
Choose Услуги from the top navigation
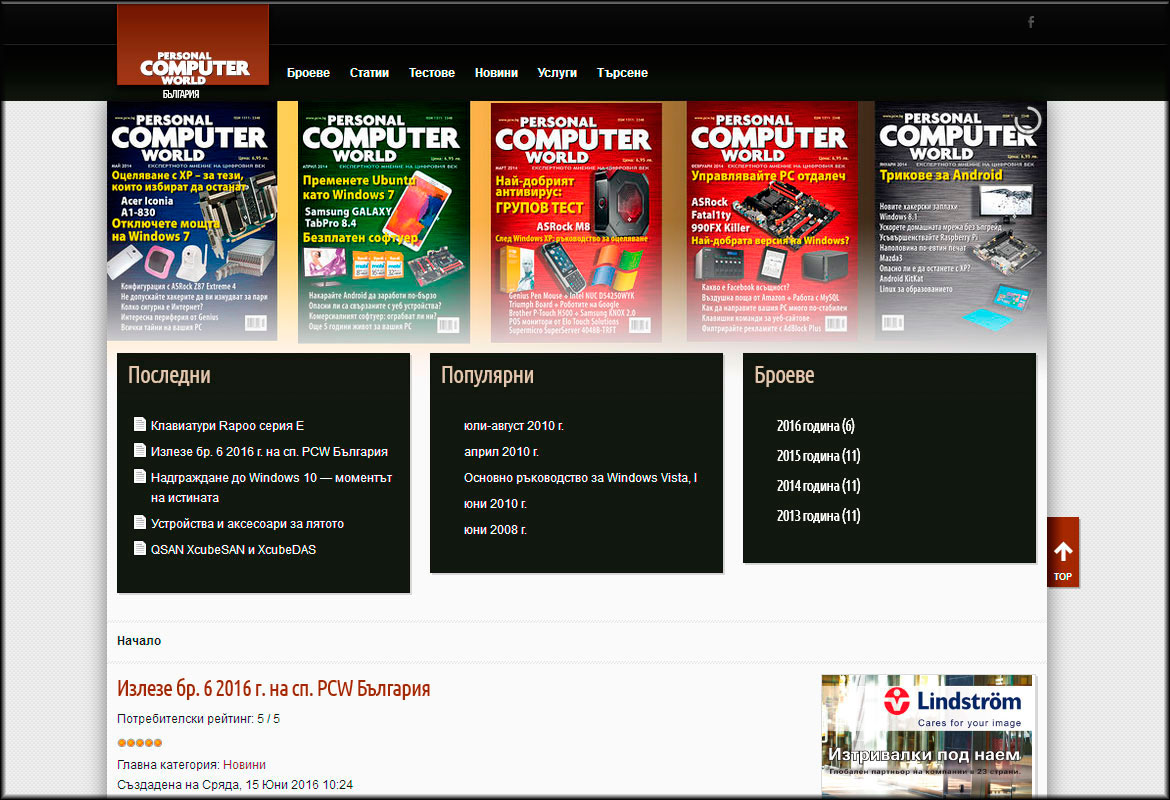pos(557,73)
